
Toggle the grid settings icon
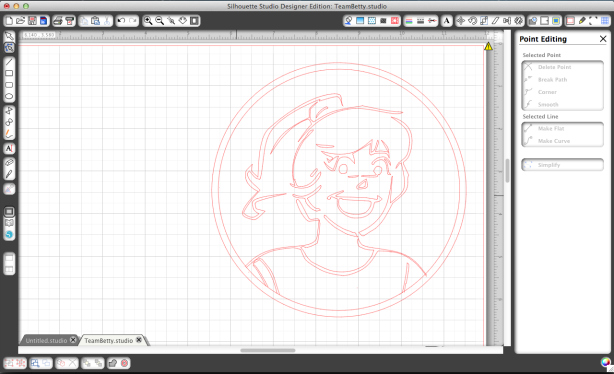coord(605,21)
